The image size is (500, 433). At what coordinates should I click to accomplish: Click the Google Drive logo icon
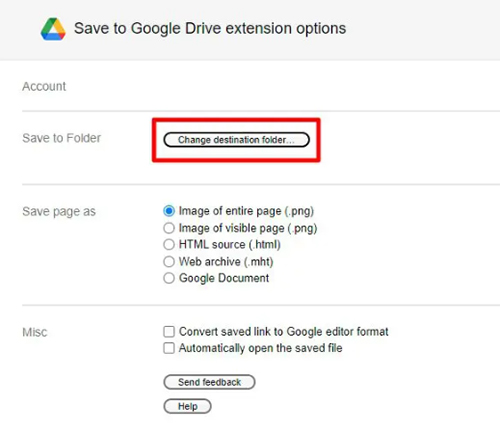53,29
